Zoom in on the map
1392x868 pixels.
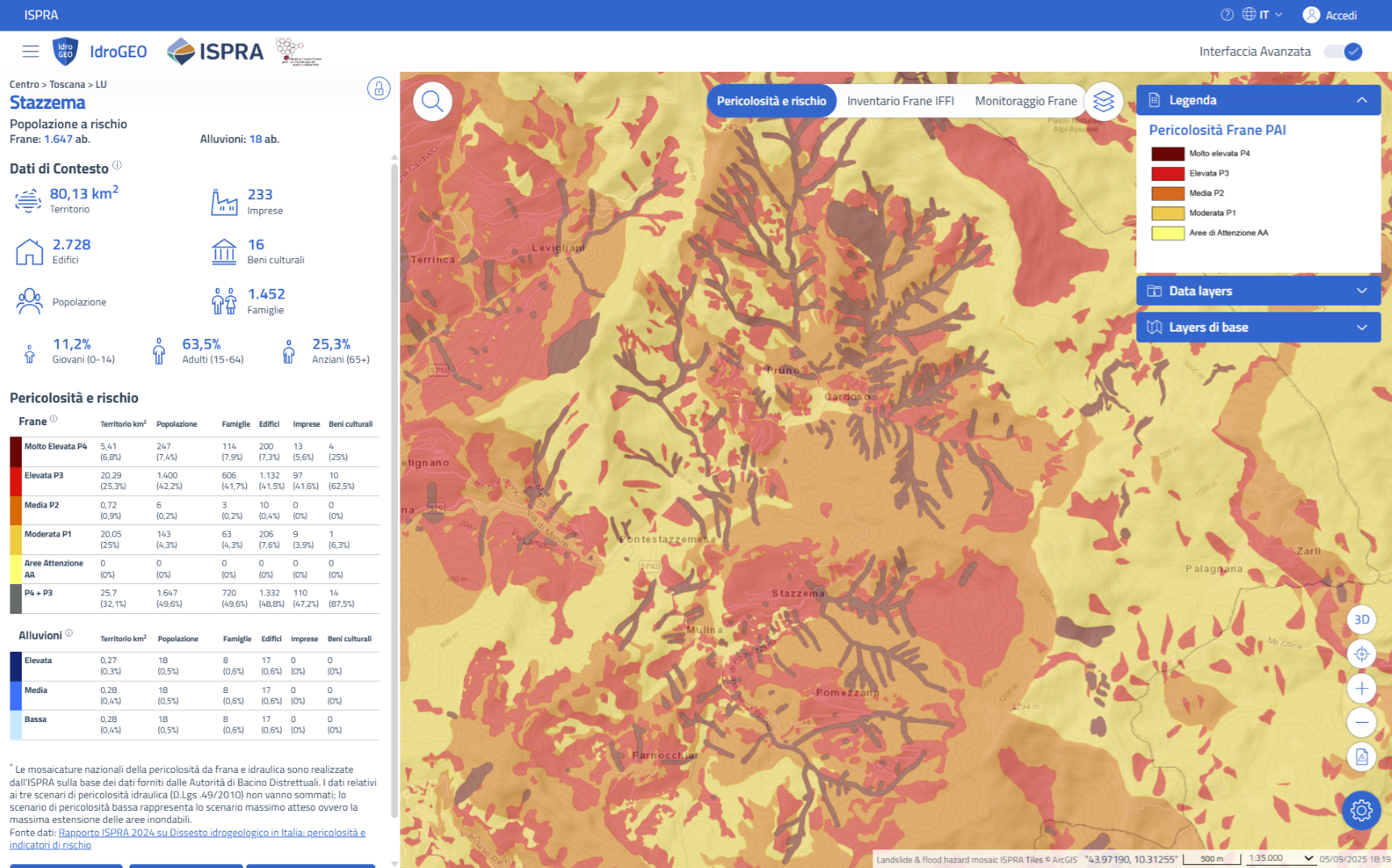[1361, 688]
